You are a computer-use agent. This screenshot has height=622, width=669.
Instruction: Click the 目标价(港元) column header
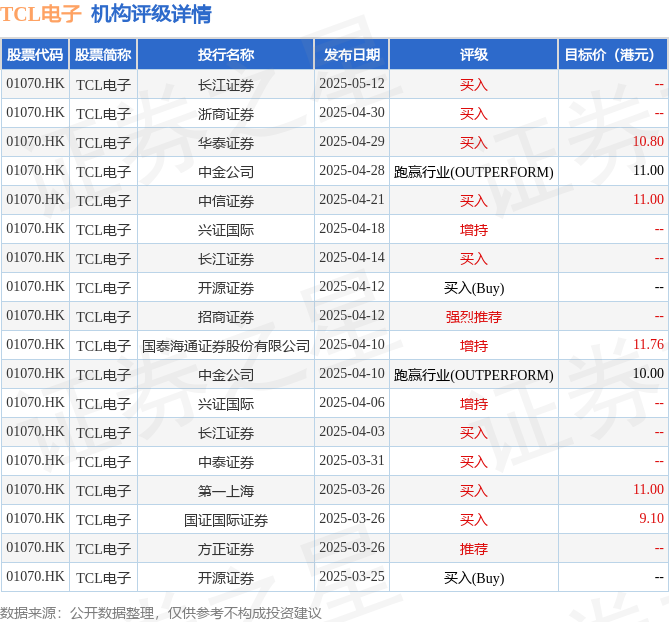tap(613, 55)
